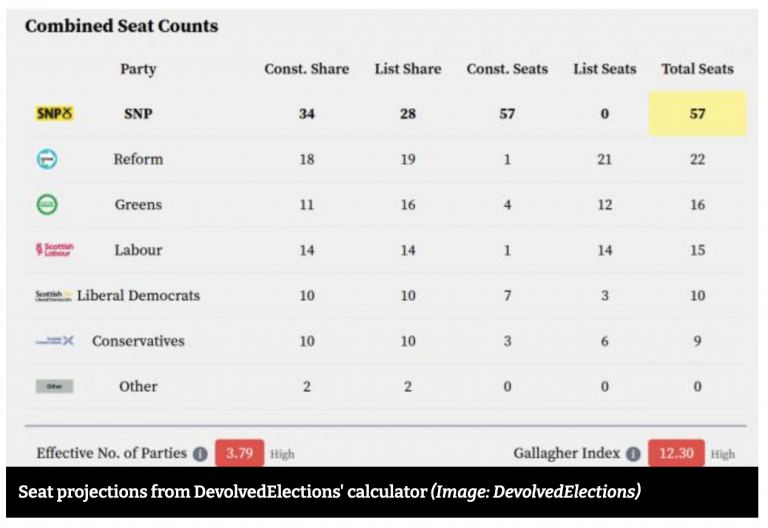
Task: Click the red 3.79 effective parties badge
Action: pyautogui.click(x=239, y=454)
